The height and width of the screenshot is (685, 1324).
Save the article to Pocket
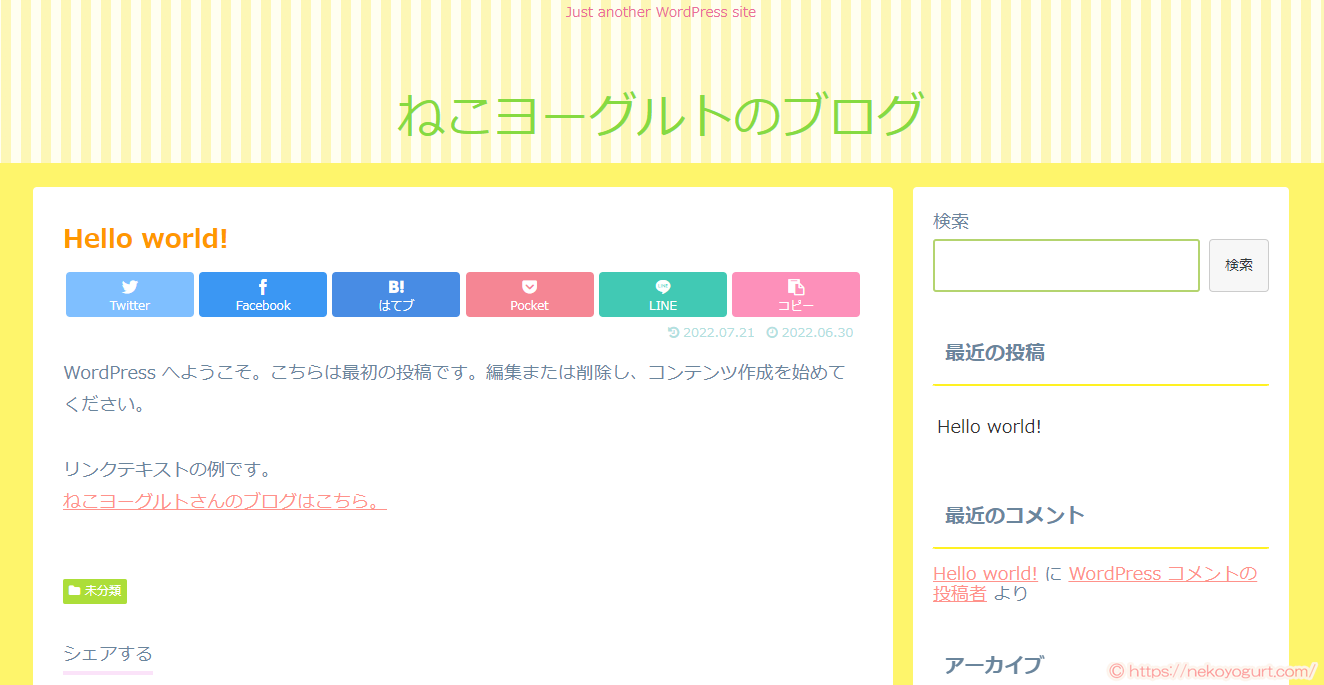coord(529,294)
